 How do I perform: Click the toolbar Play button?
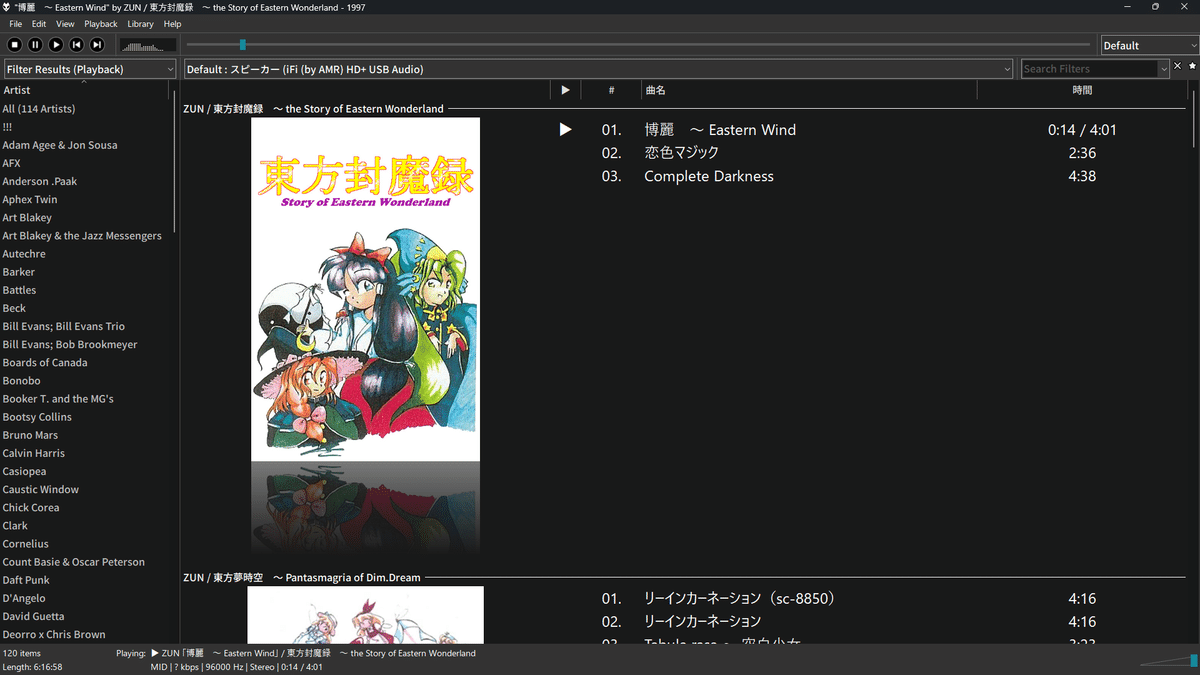click(56, 45)
